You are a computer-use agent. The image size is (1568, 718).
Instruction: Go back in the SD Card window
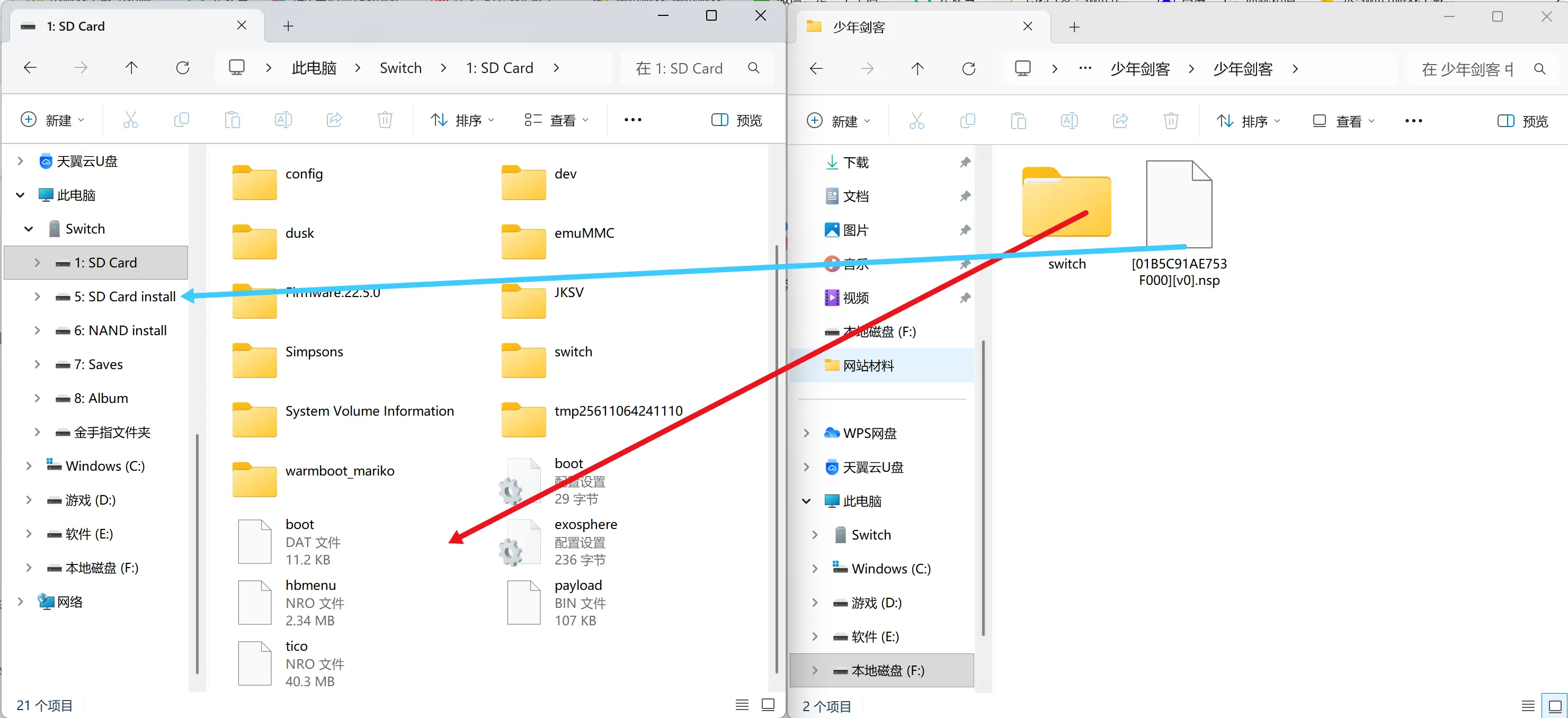pos(30,68)
